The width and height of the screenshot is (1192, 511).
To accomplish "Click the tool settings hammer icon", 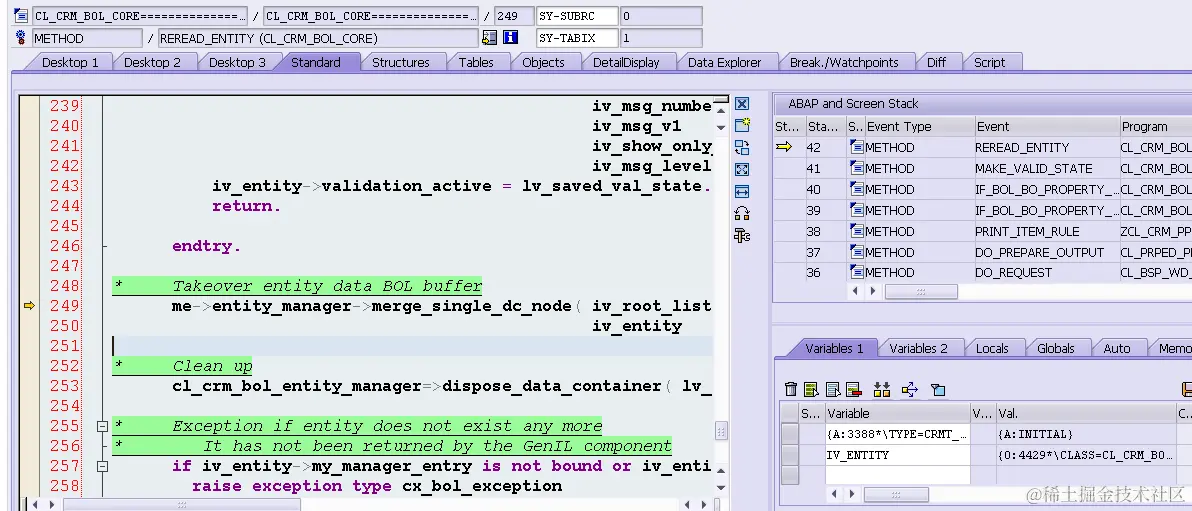I will (742, 236).
